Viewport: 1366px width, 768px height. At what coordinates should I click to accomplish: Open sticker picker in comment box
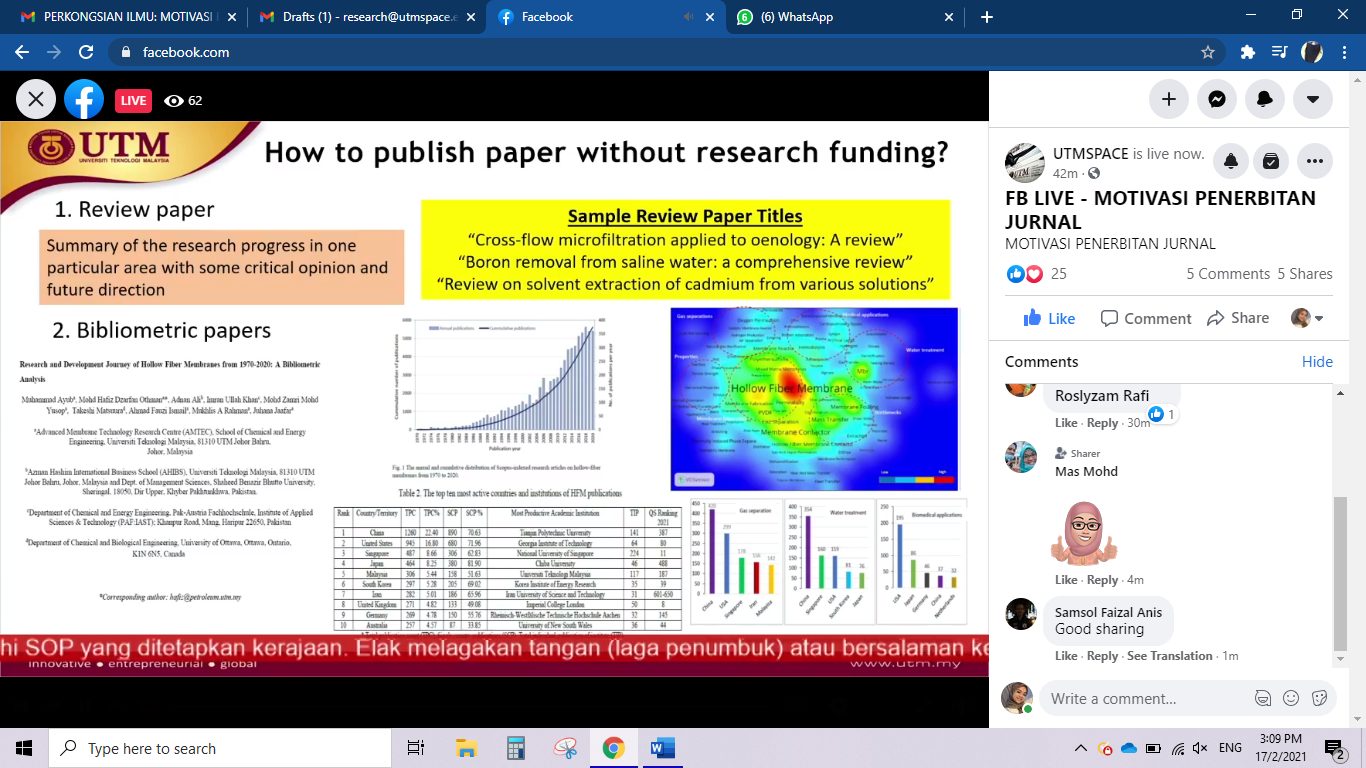(x=1319, y=698)
